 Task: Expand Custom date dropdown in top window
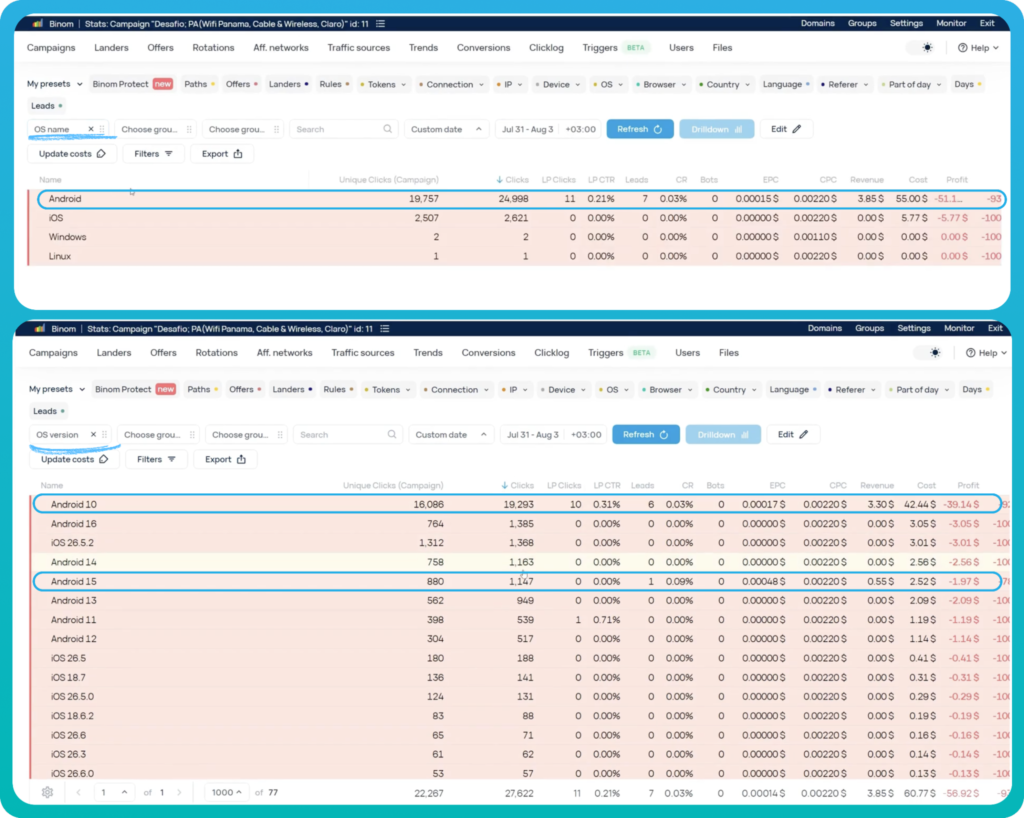pyautogui.click(x=447, y=129)
